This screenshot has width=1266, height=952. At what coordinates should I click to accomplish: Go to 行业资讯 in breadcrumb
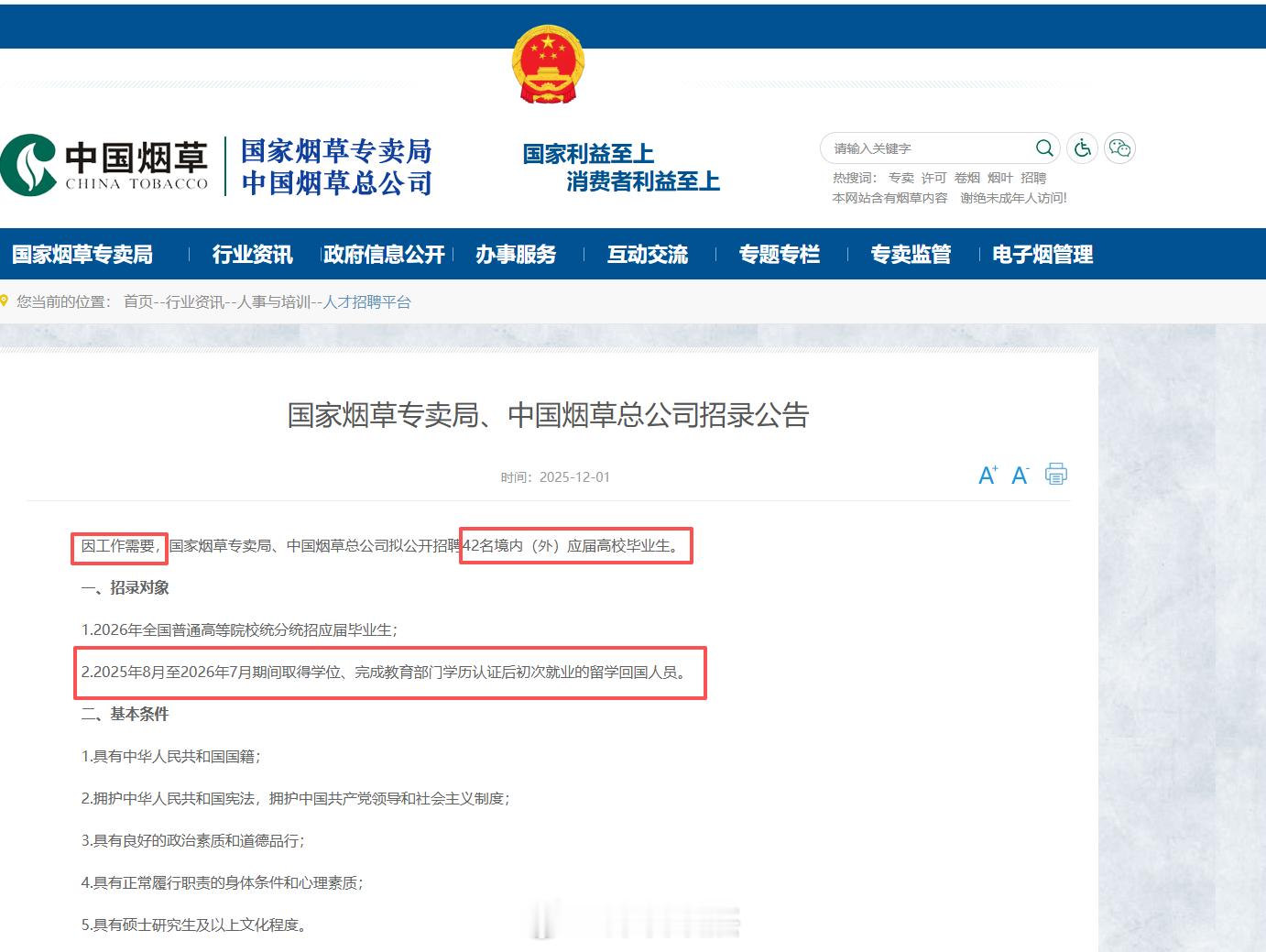point(194,301)
